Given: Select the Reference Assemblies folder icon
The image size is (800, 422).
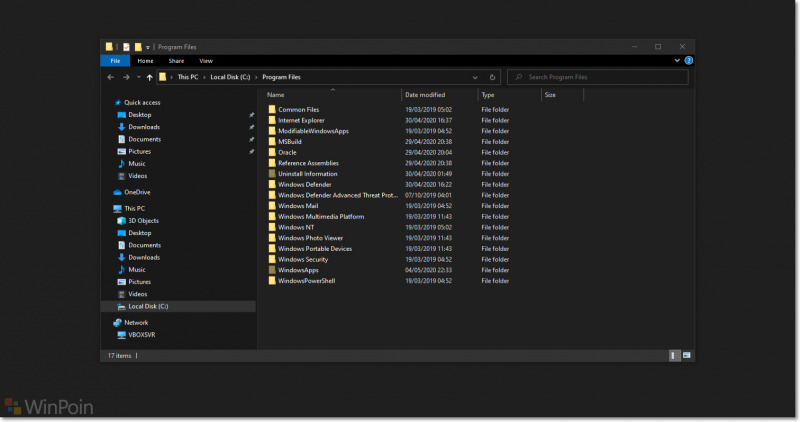Looking at the screenshot, I should pyautogui.click(x=272, y=163).
